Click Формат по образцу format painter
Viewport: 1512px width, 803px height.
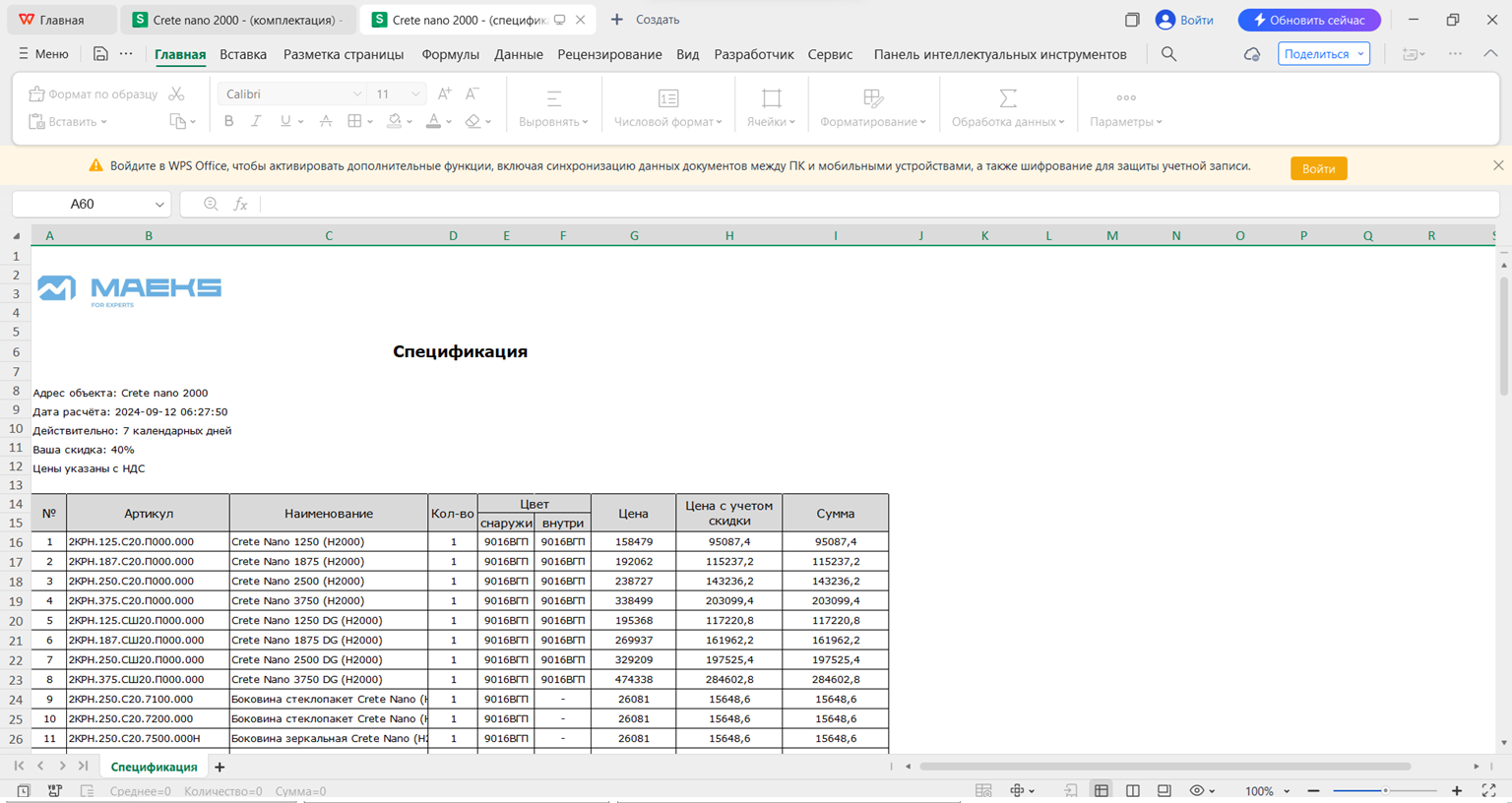(x=93, y=93)
